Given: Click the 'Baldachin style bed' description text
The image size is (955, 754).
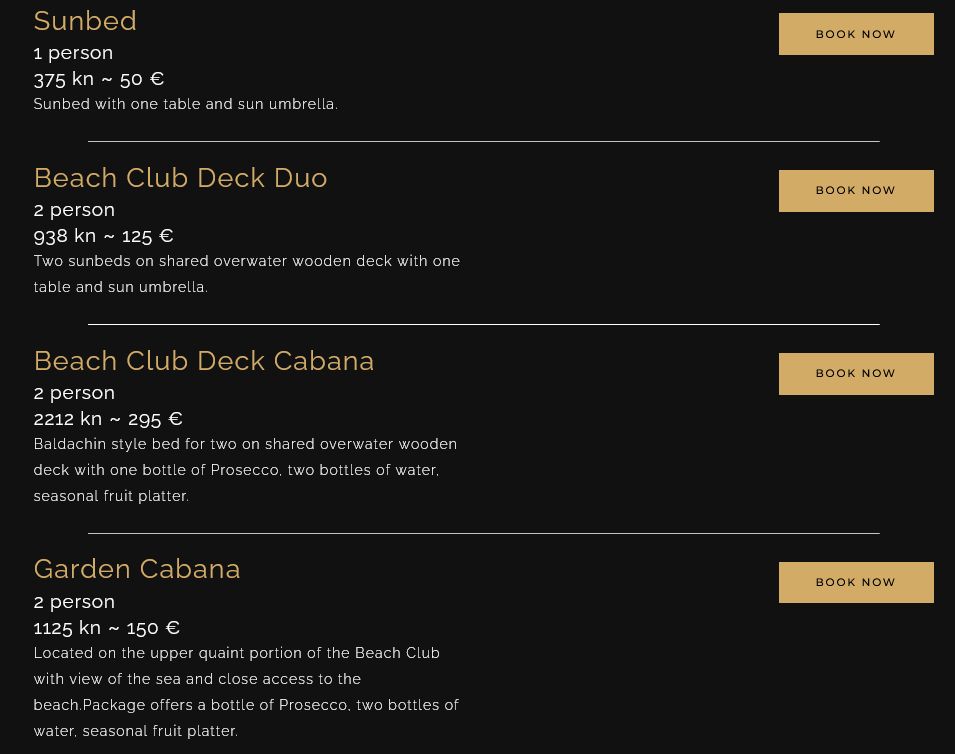Looking at the screenshot, I should [245, 470].
